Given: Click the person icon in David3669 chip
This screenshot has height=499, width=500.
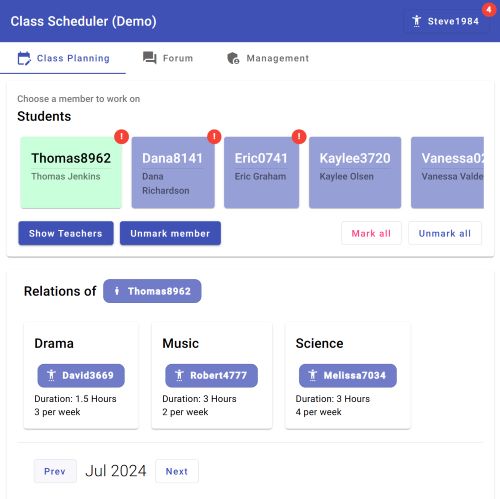Looking at the screenshot, I should tap(51, 375).
